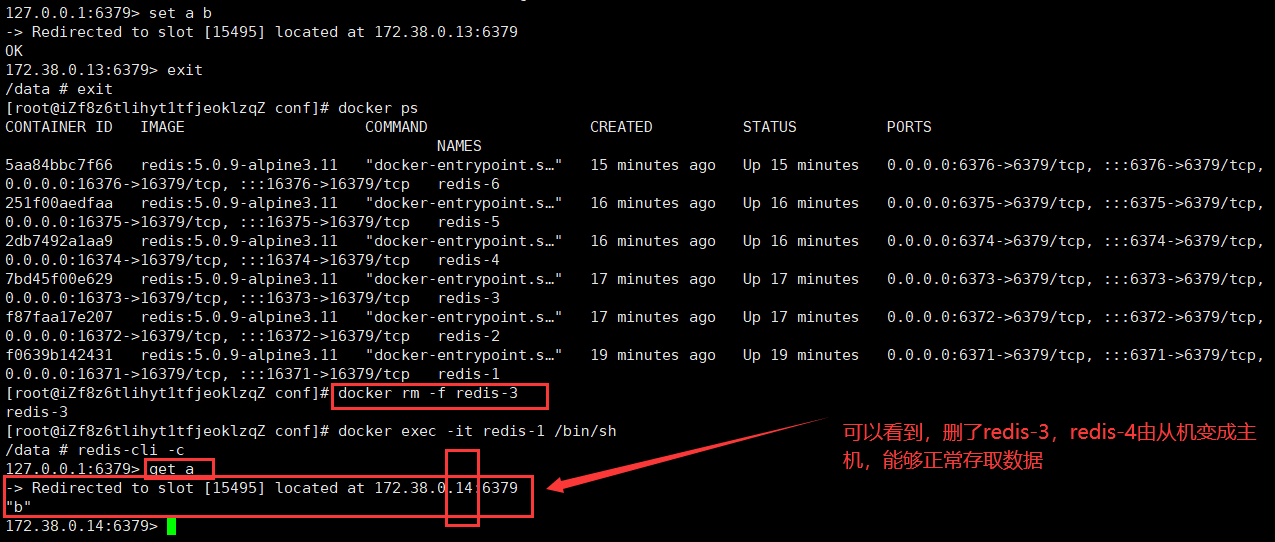Click the 'get a' command

click(x=171, y=469)
